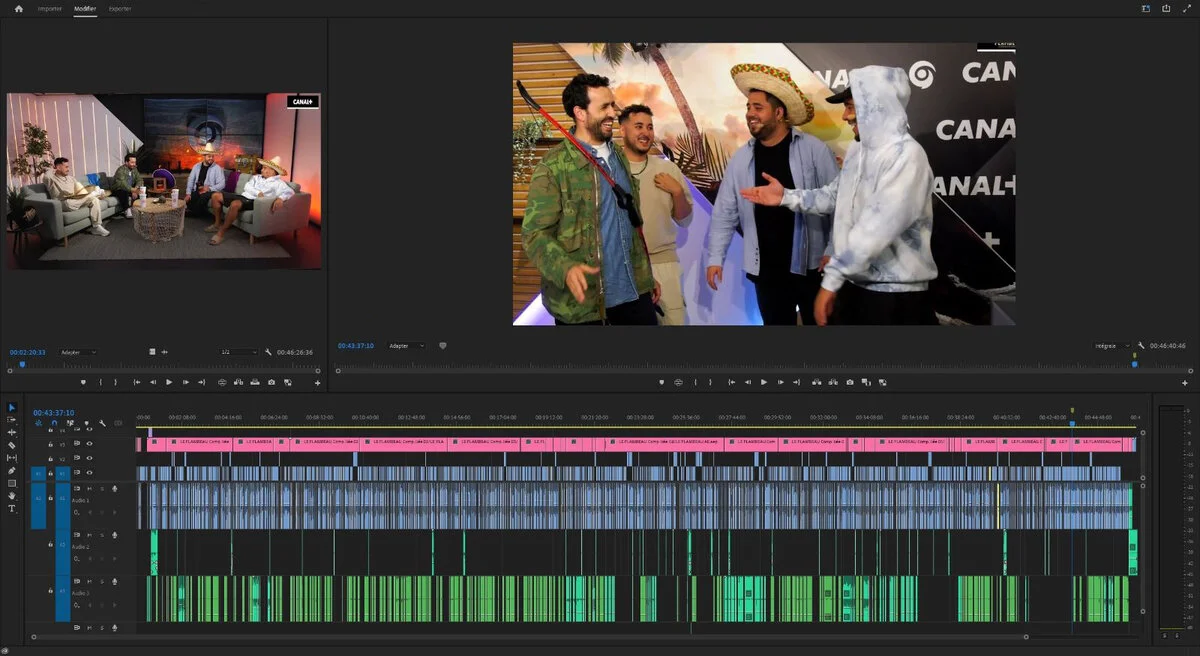The image size is (1200, 656).
Task: Select the Hand tool
Action: tap(12, 496)
